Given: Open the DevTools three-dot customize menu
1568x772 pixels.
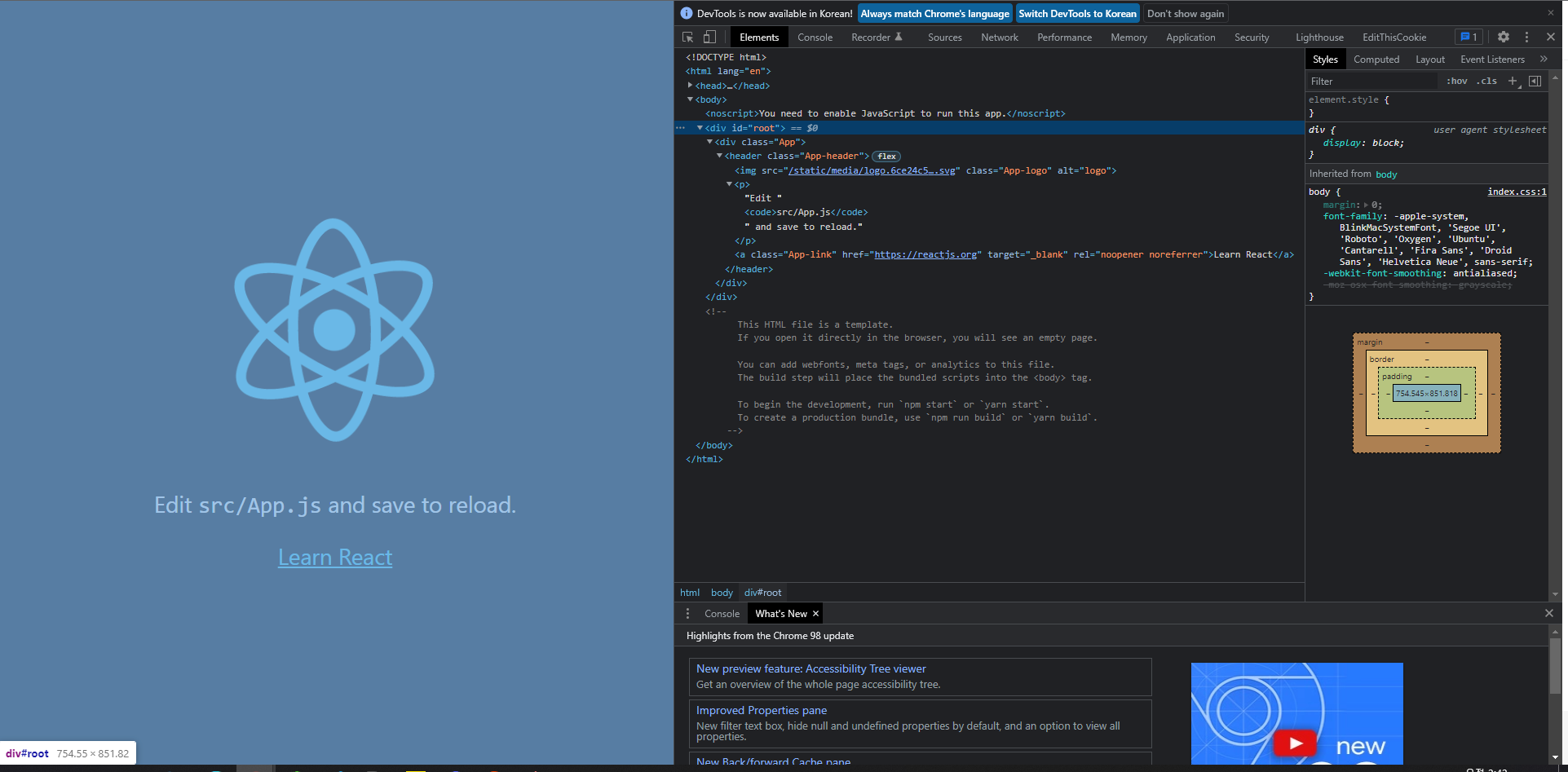Looking at the screenshot, I should (x=1527, y=37).
